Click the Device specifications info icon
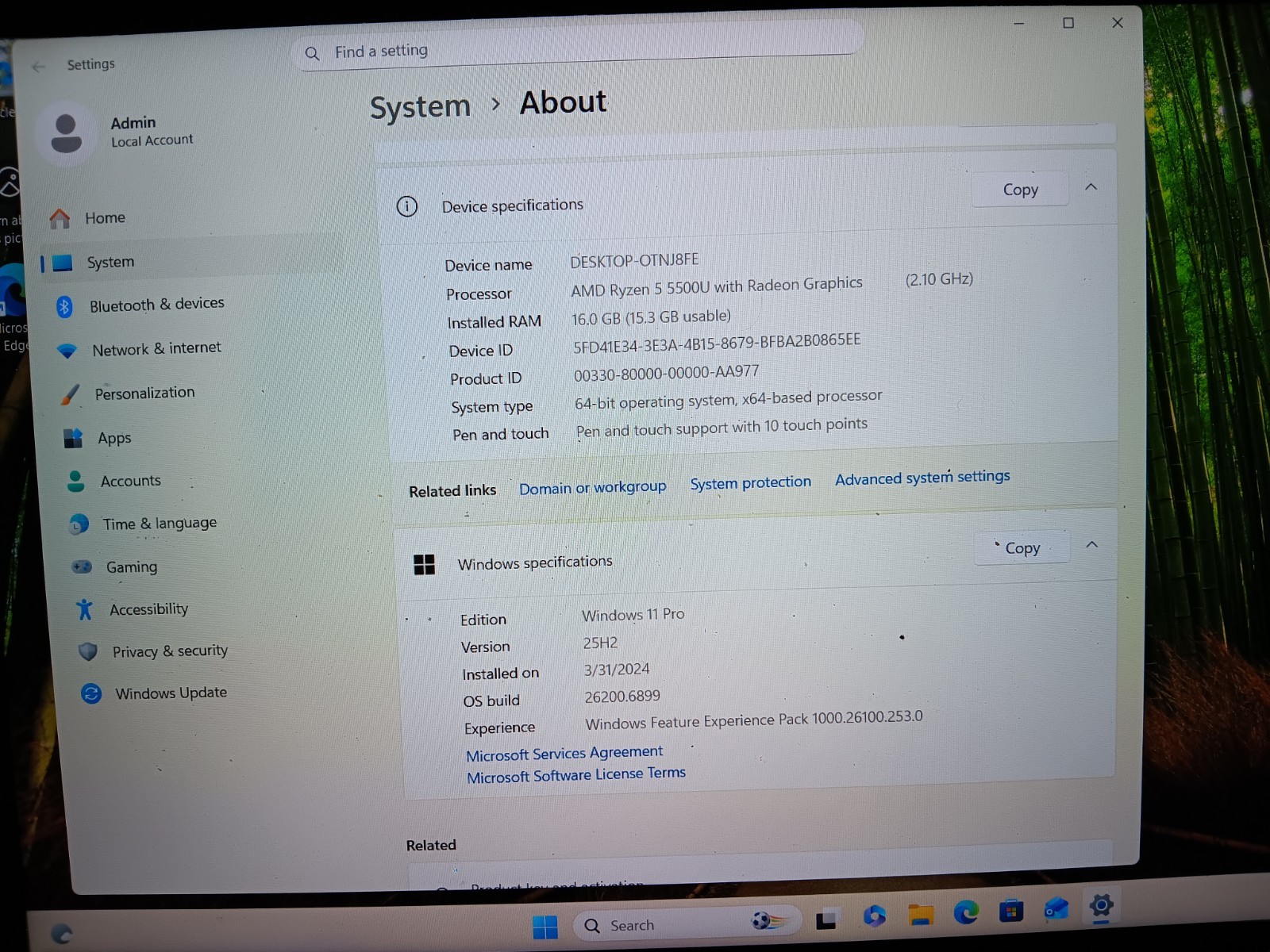The image size is (1270, 952). pyautogui.click(x=407, y=207)
